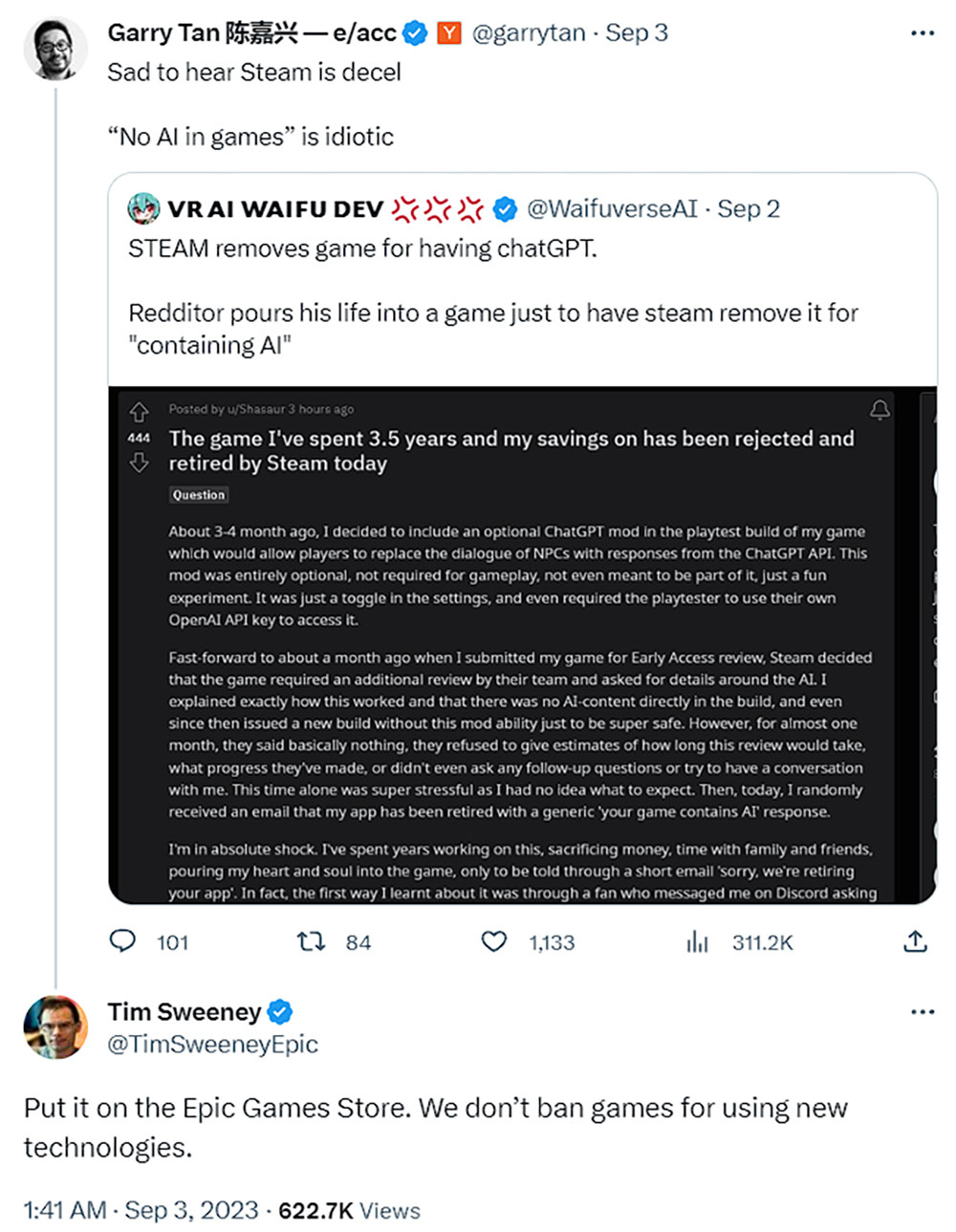
Task: Click the orange Y Combinator badge
Action: 448,33
